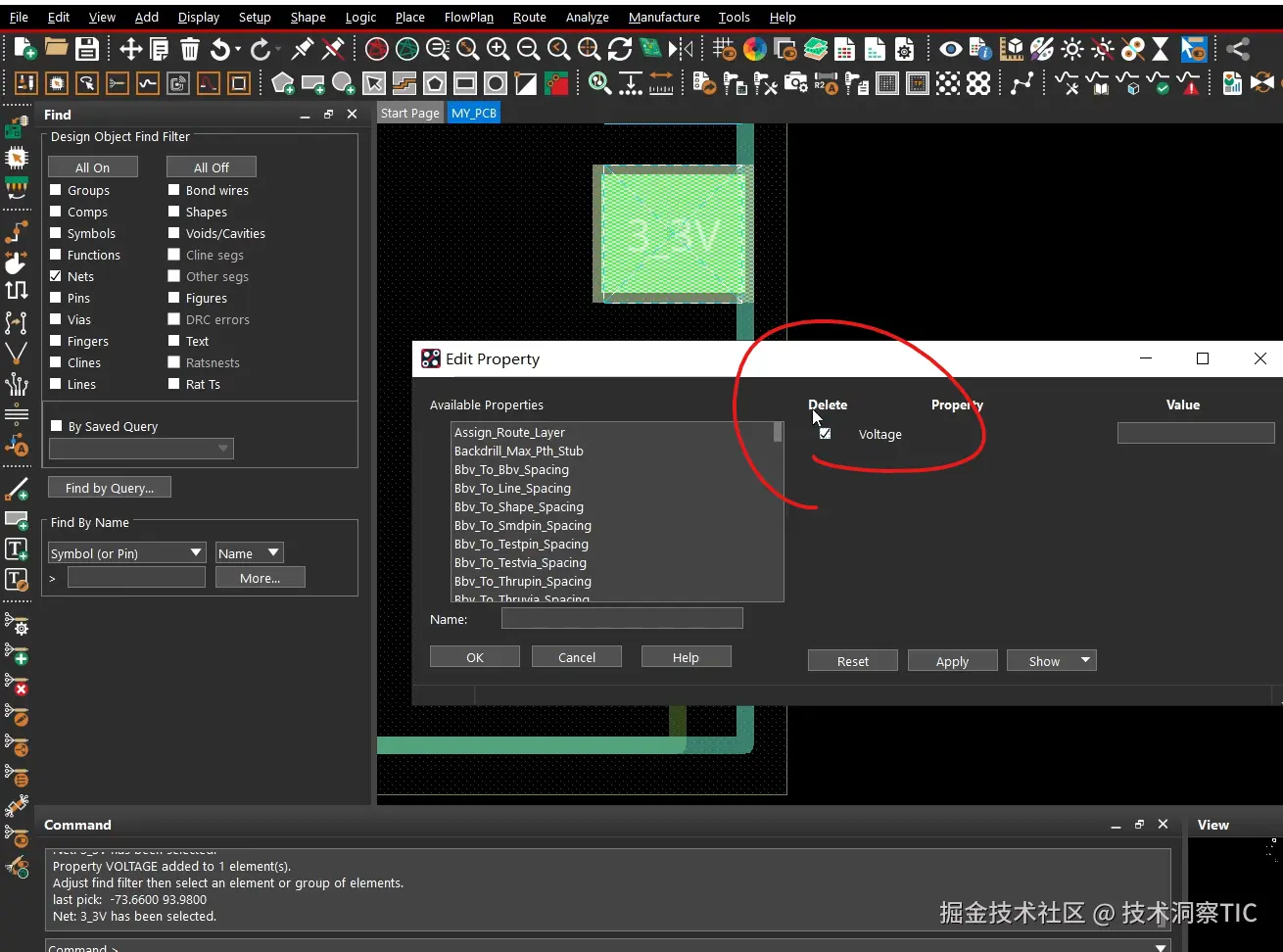
Task: Click the More... button
Action: [261, 578]
